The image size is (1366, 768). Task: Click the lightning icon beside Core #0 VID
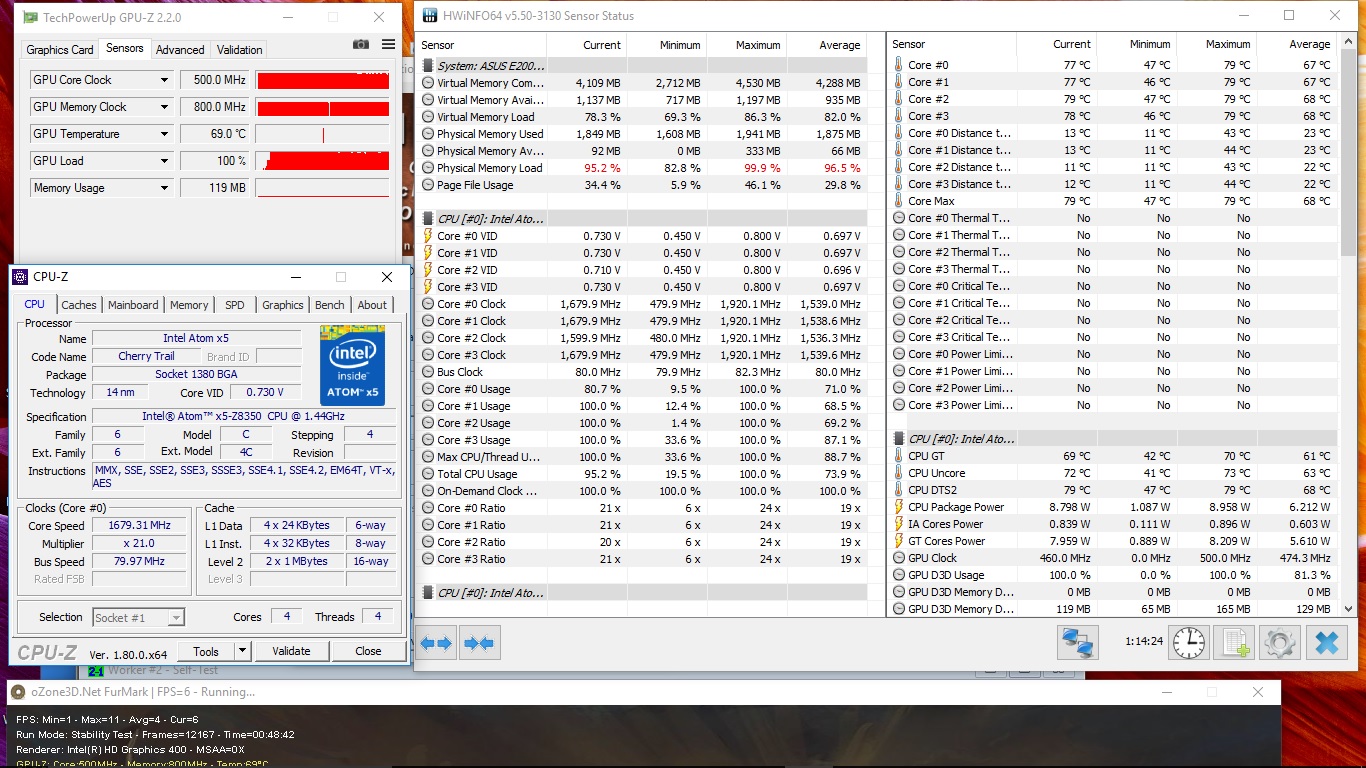coord(428,236)
